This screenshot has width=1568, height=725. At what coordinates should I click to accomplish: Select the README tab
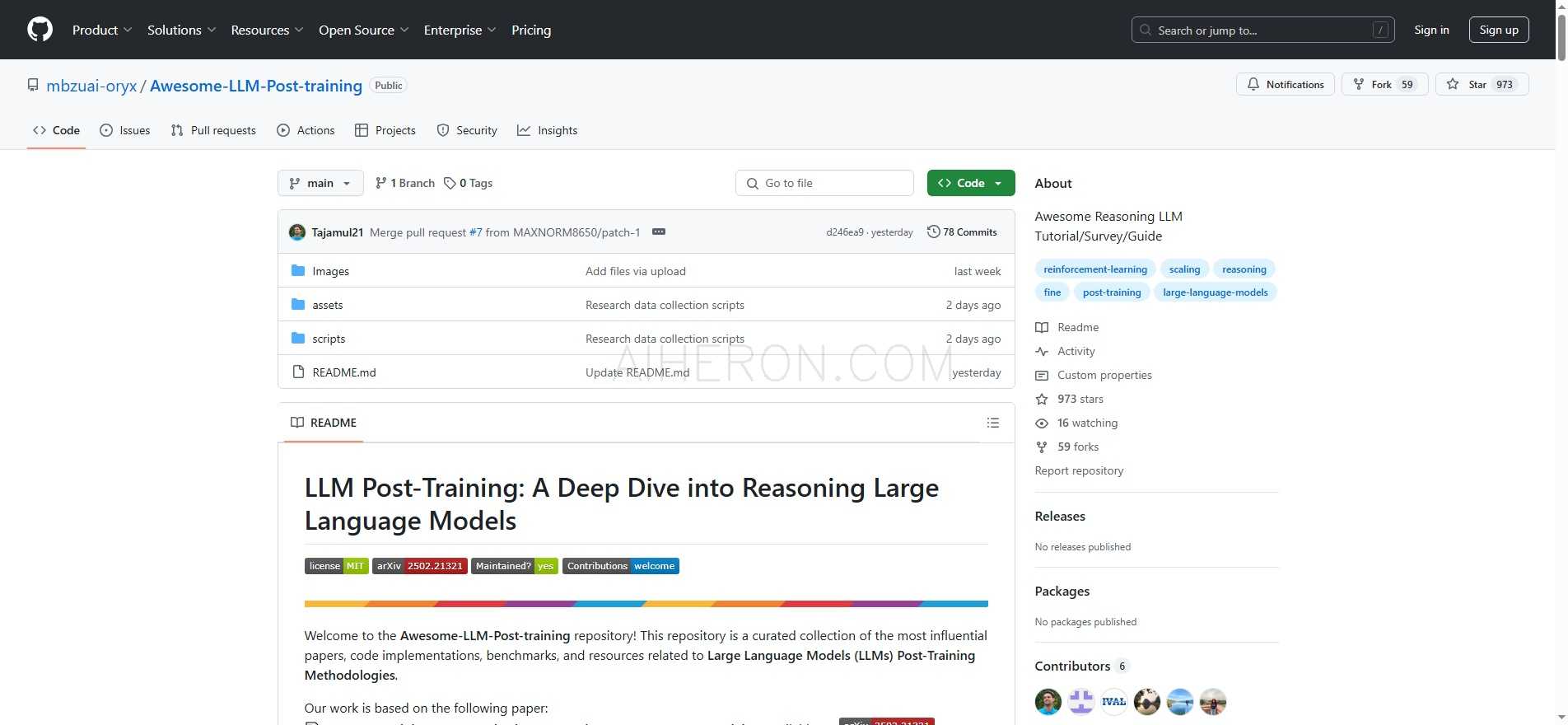click(x=324, y=423)
